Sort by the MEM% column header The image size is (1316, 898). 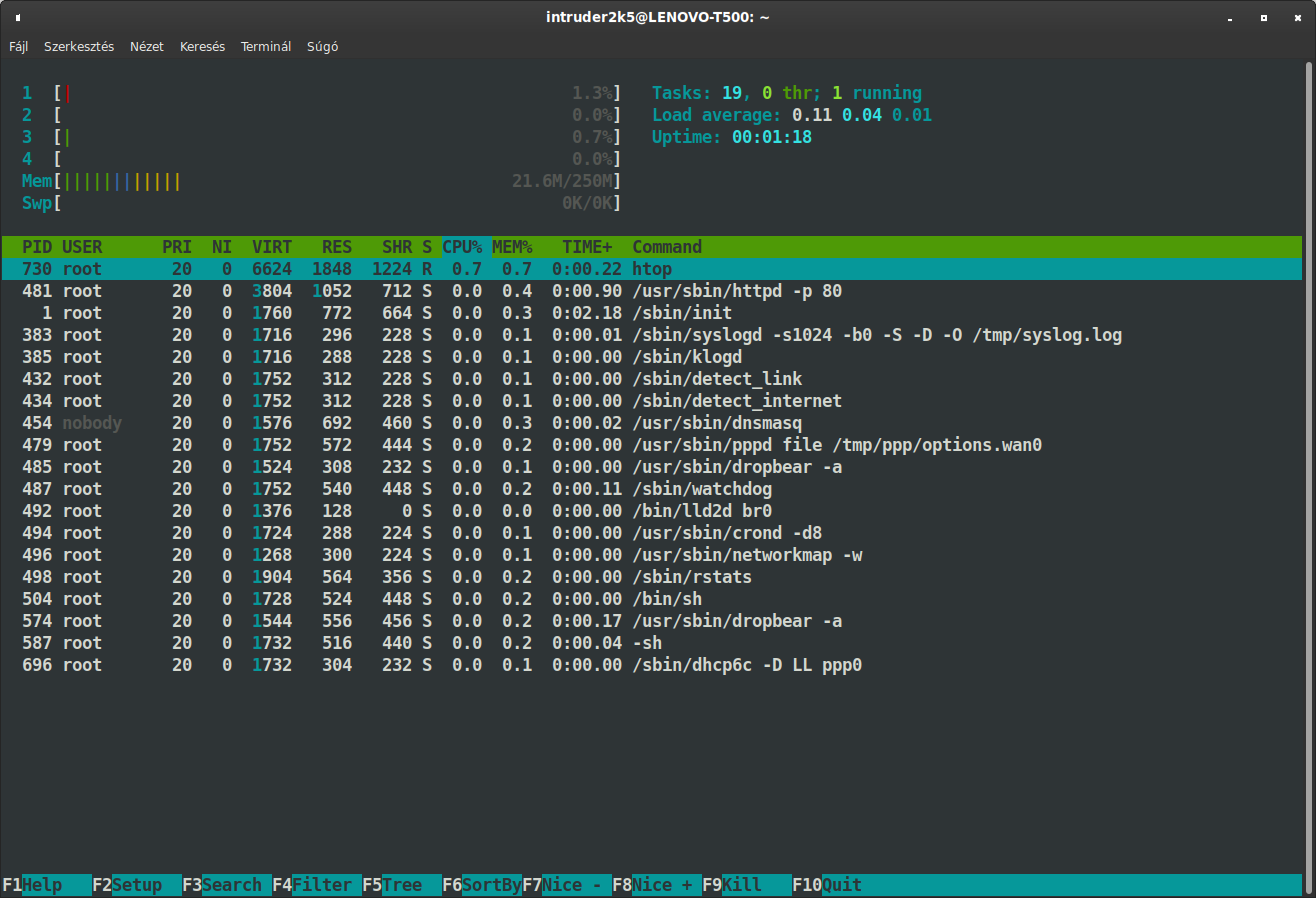tap(512, 247)
